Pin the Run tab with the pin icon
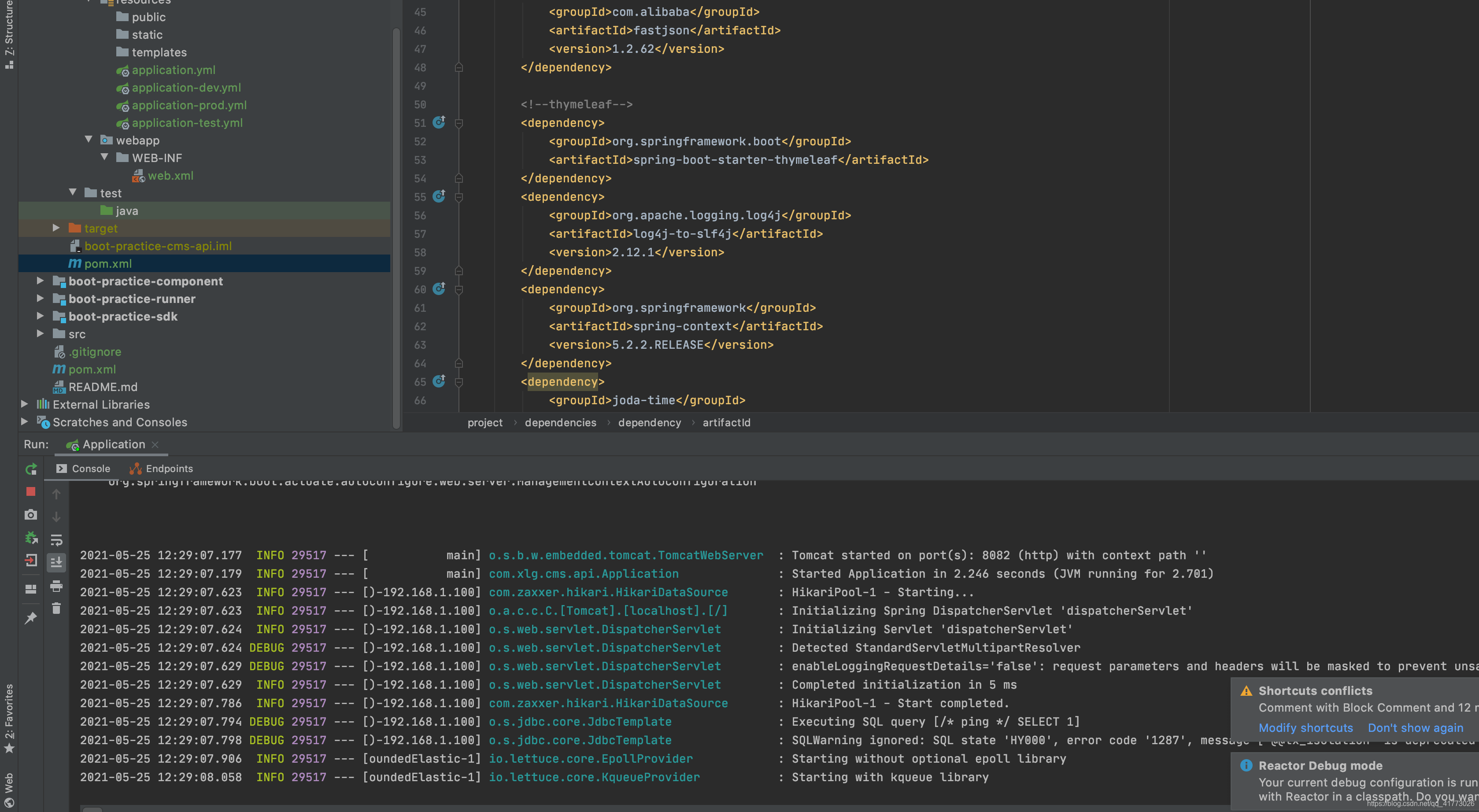 pos(31,618)
